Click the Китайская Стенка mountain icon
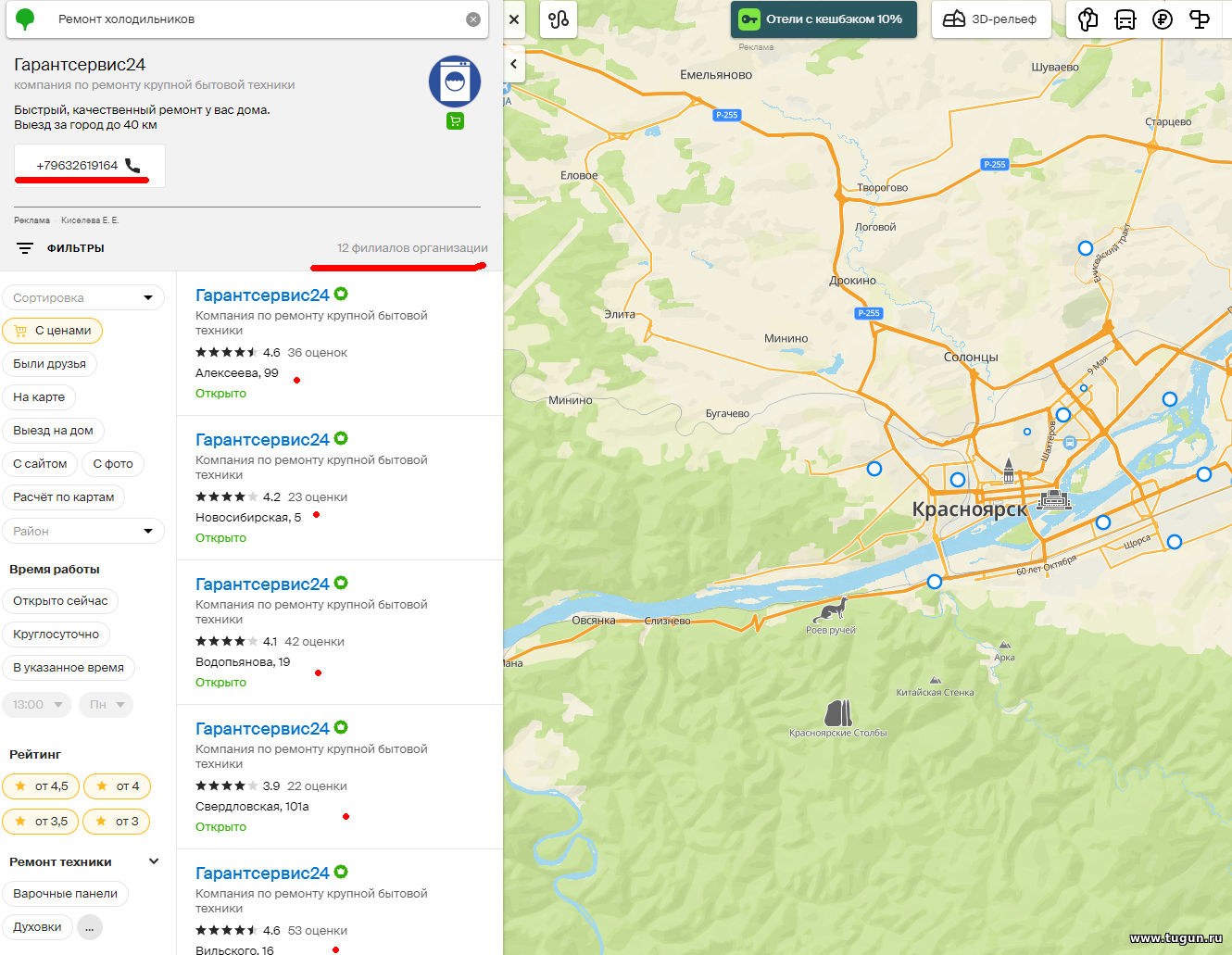Screen dimensions: 1232x955 pos(936,680)
